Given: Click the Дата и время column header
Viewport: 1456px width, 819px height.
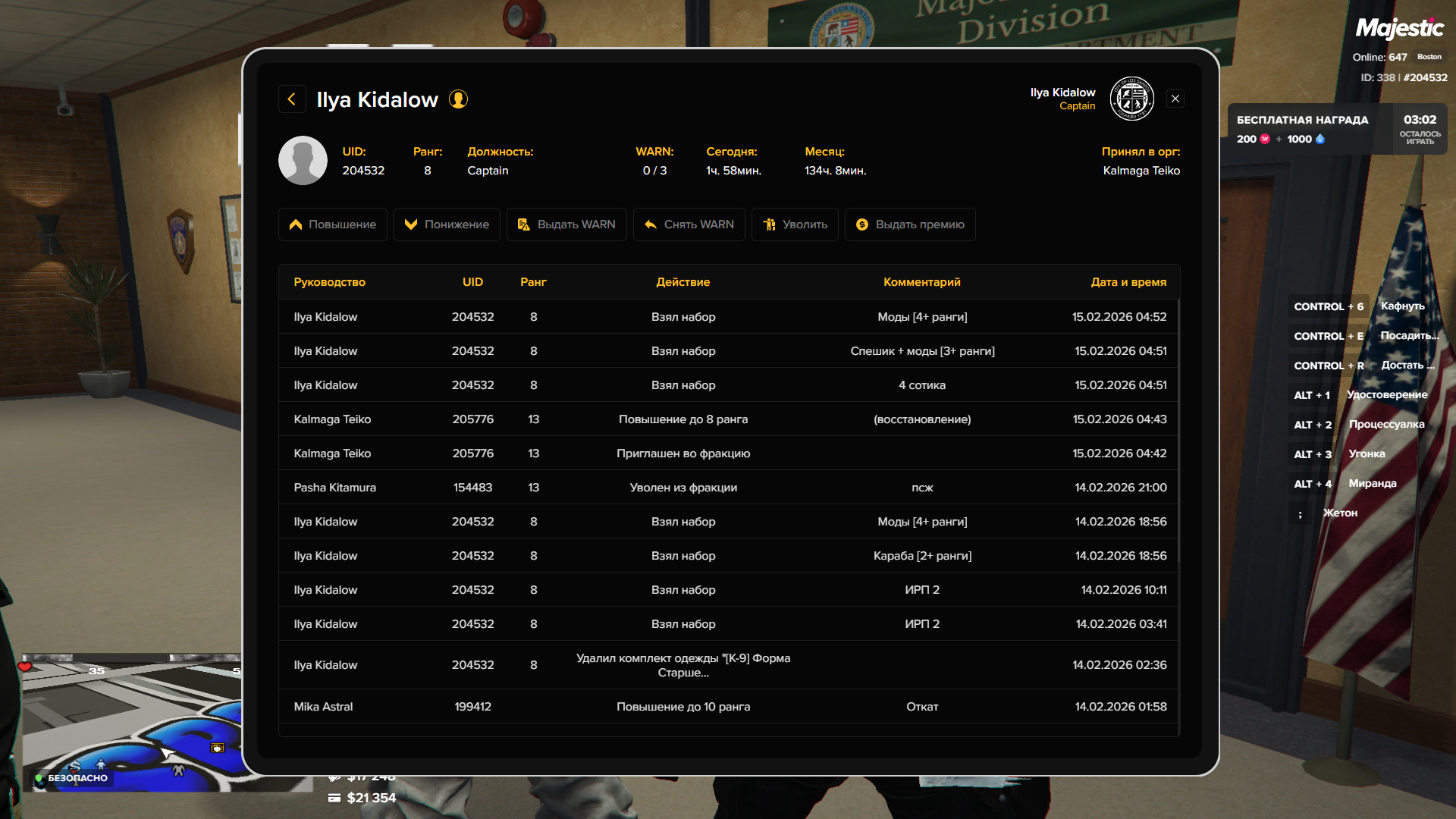Looking at the screenshot, I should tap(1128, 282).
